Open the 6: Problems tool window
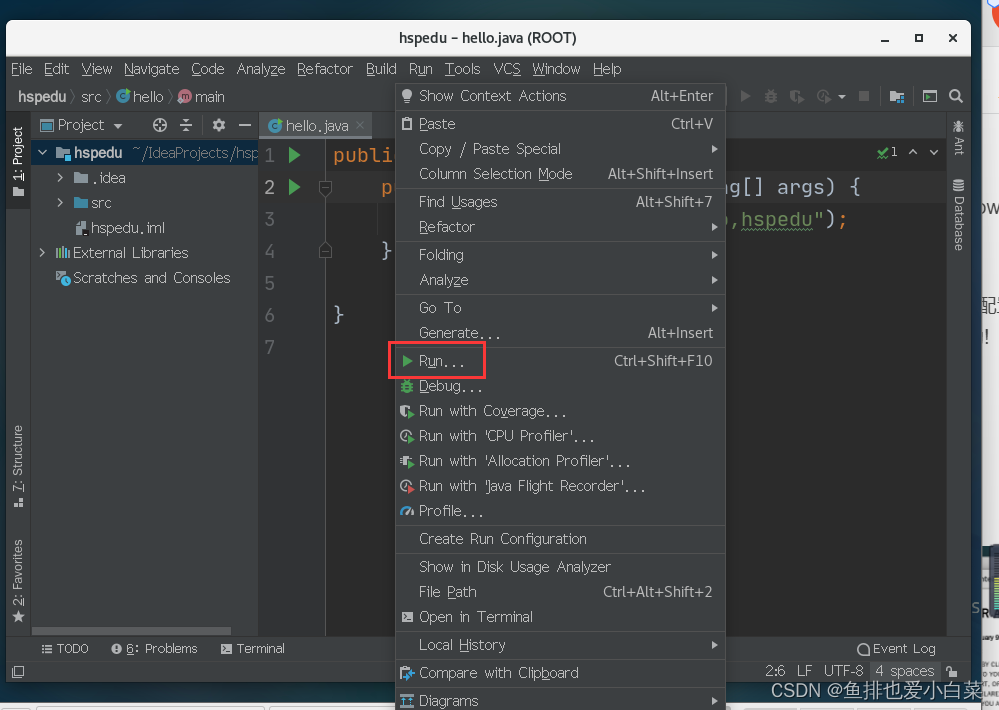999x710 pixels. pos(154,648)
